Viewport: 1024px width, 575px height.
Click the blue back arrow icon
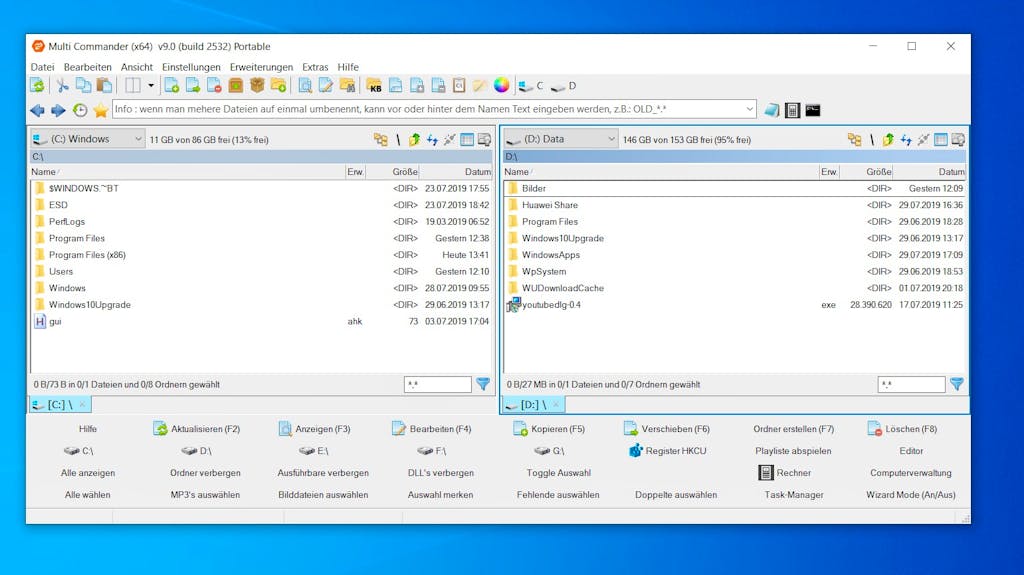pyautogui.click(x=37, y=110)
